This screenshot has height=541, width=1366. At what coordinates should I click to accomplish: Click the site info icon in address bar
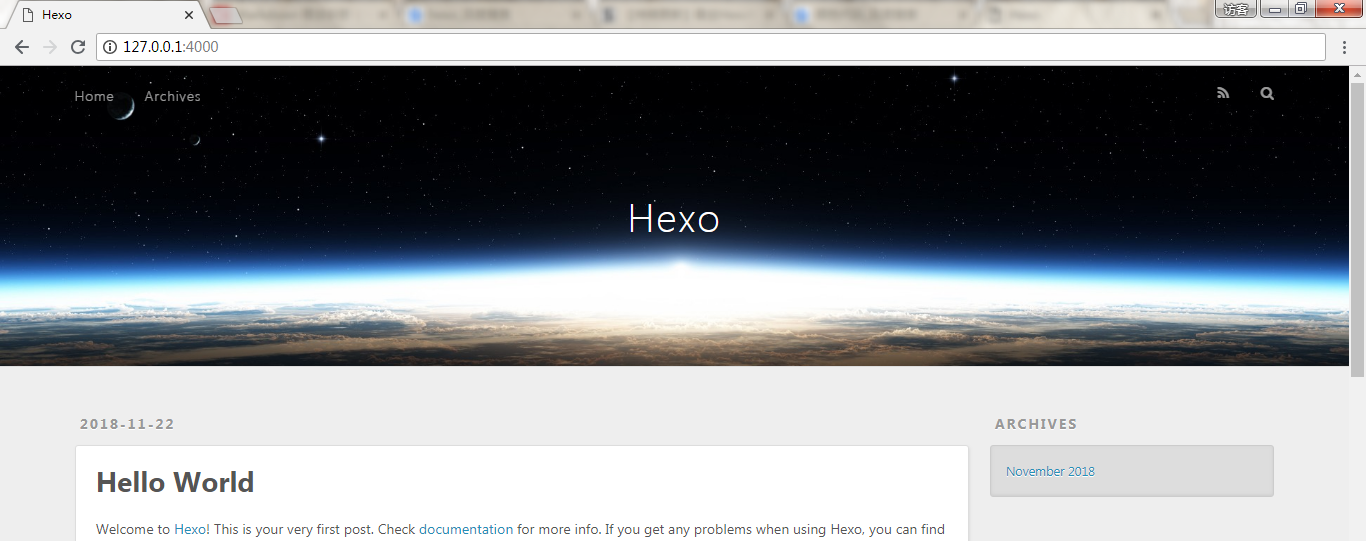pos(110,47)
